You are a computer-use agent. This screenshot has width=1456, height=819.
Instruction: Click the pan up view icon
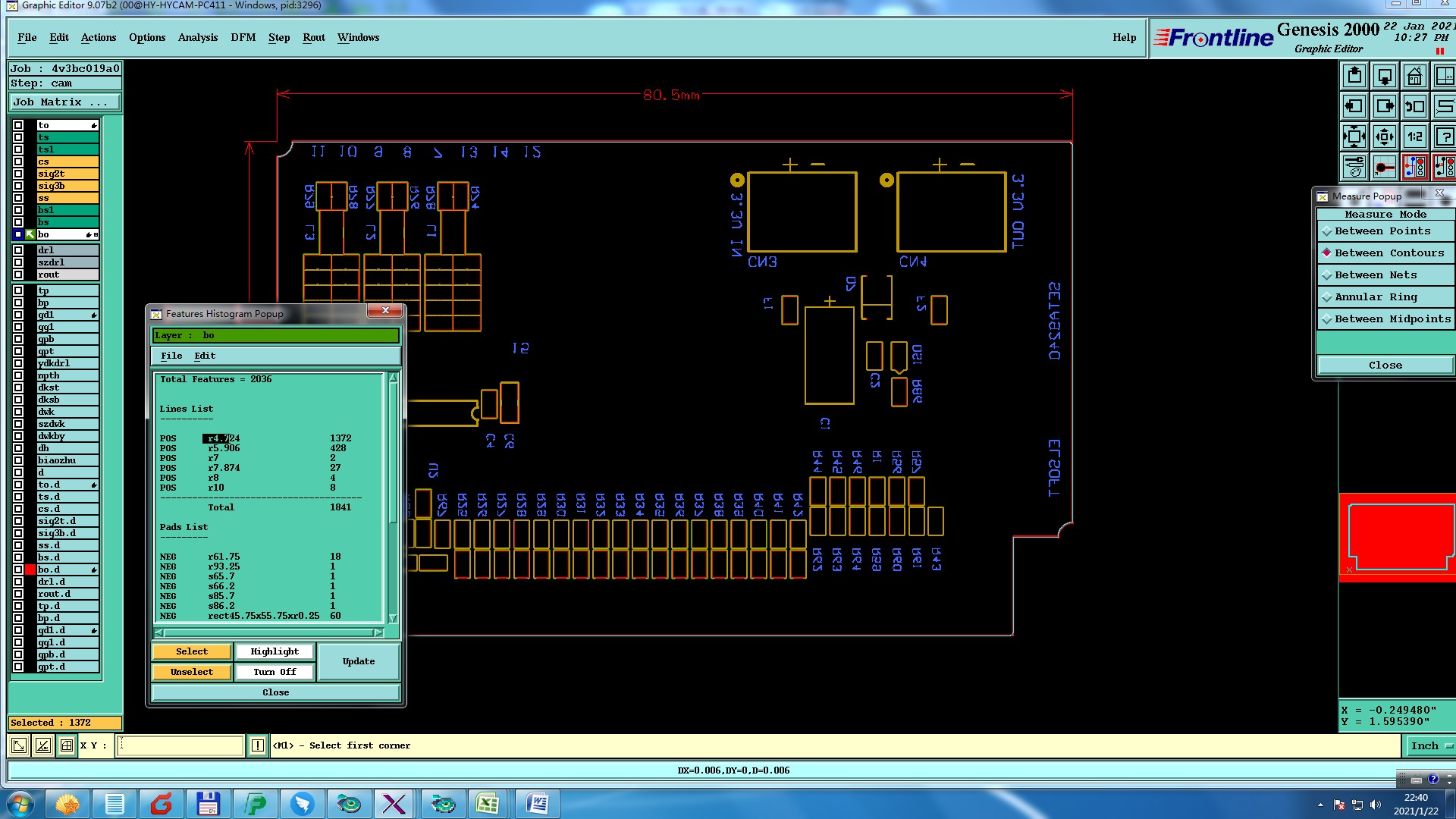click(1354, 77)
